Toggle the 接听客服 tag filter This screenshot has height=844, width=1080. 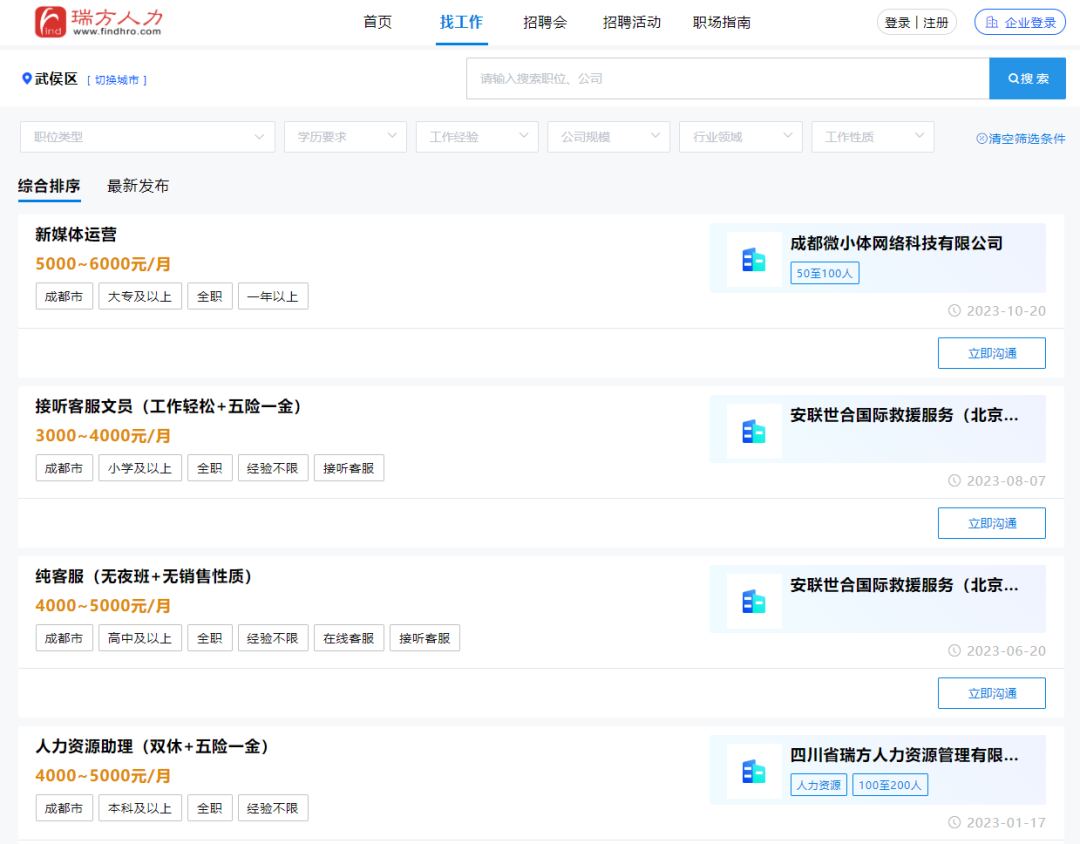pyautogui.click(x=349, y=467)
